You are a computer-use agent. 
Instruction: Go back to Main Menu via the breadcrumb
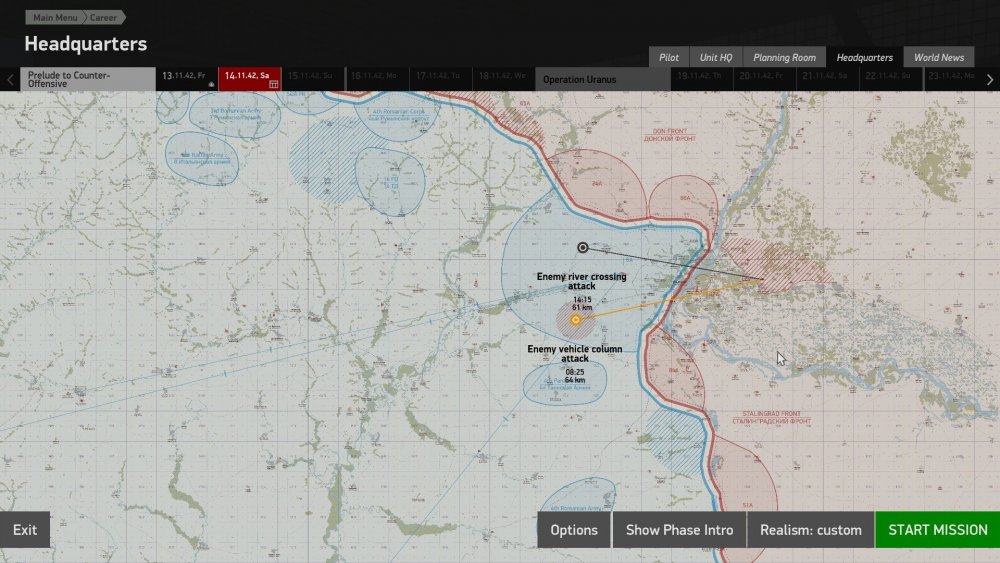(55, 18)
